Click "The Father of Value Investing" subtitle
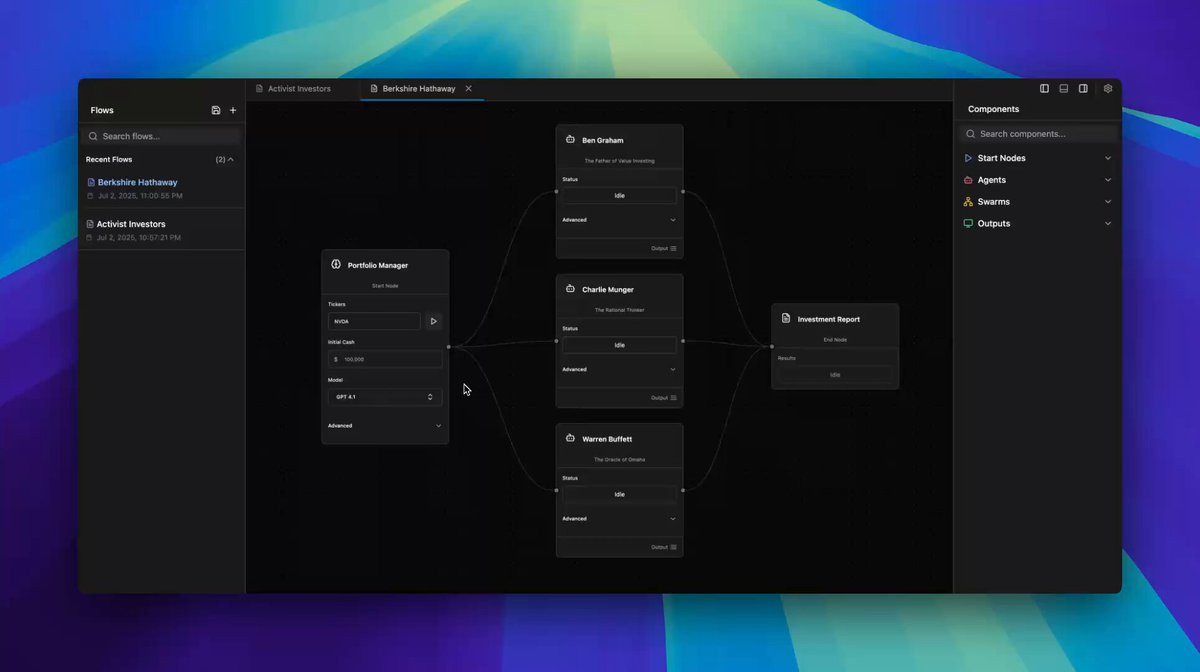 pyautogui.click(x=619, y=161)
